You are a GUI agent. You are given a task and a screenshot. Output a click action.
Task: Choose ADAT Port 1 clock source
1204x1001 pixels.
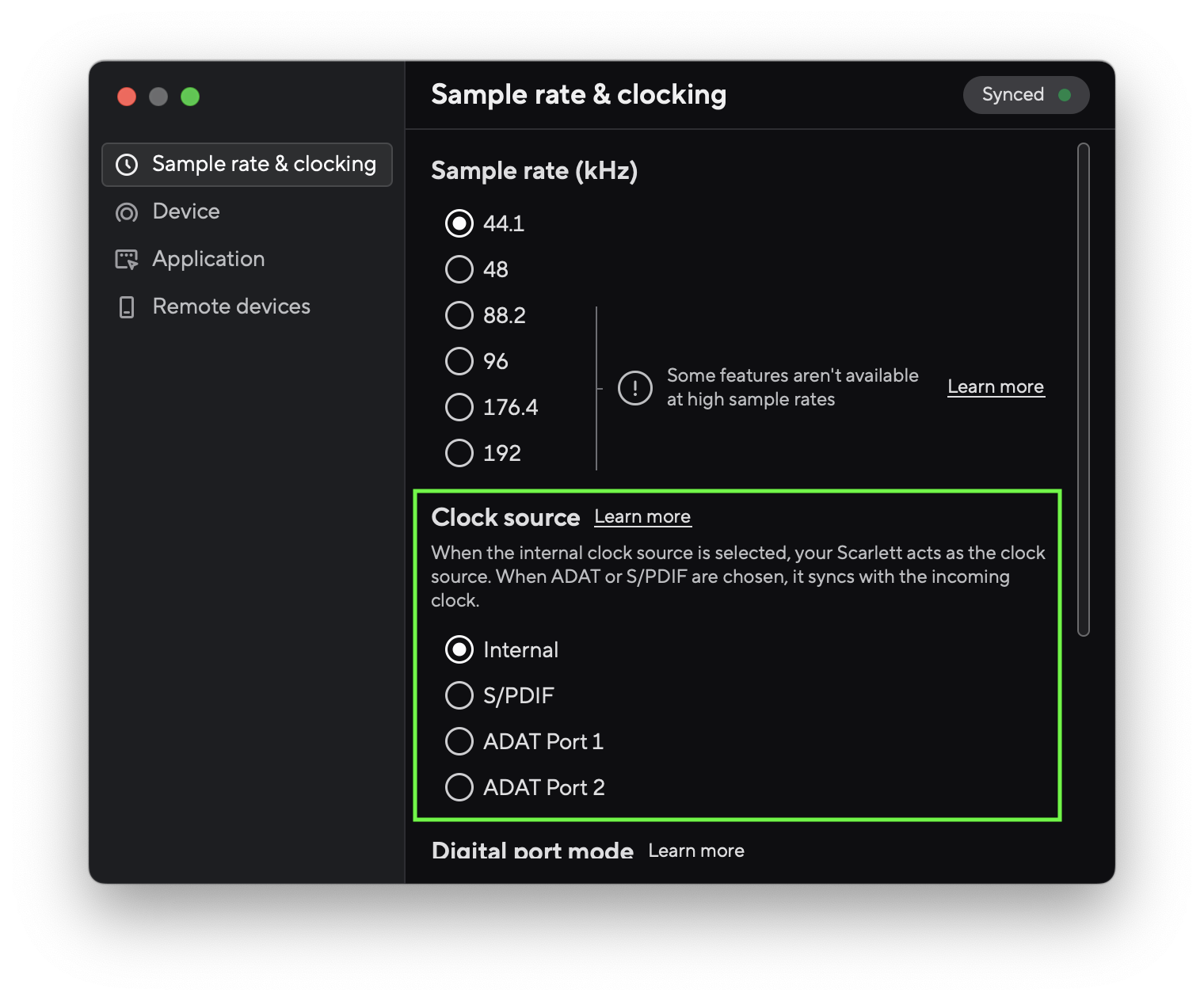coord(459,741)
